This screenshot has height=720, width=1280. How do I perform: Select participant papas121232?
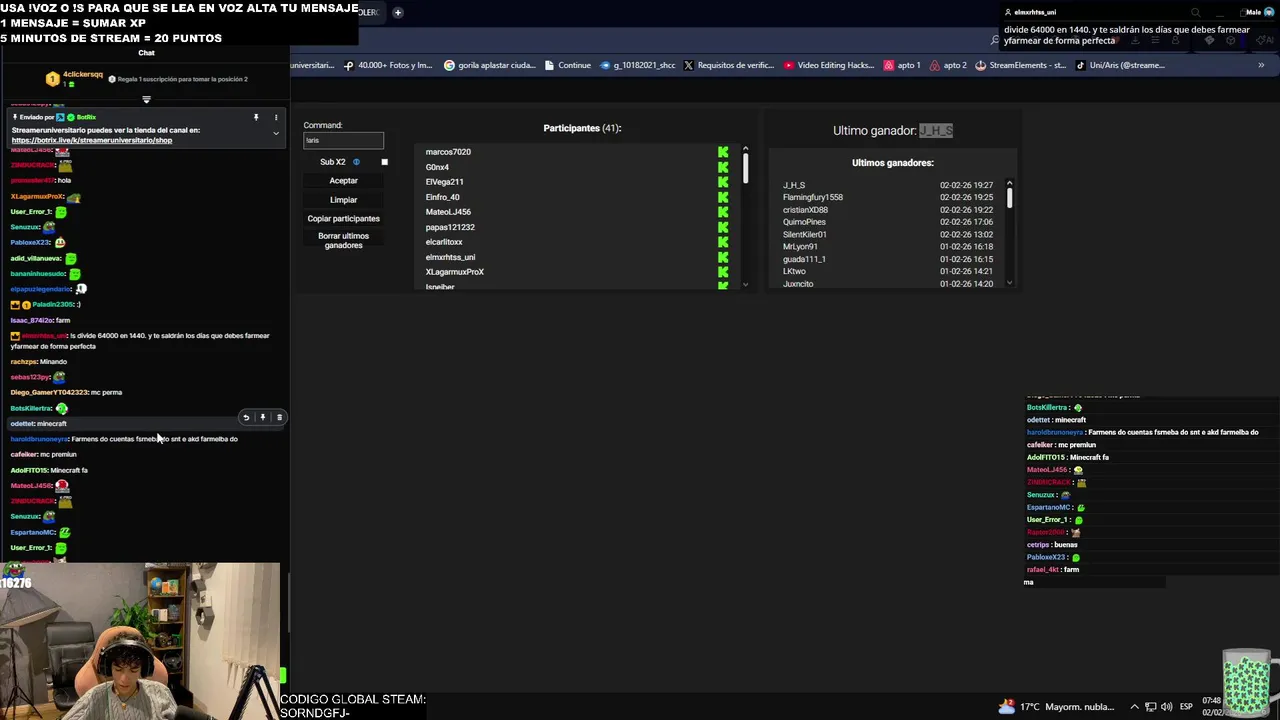tap(450, 227)
